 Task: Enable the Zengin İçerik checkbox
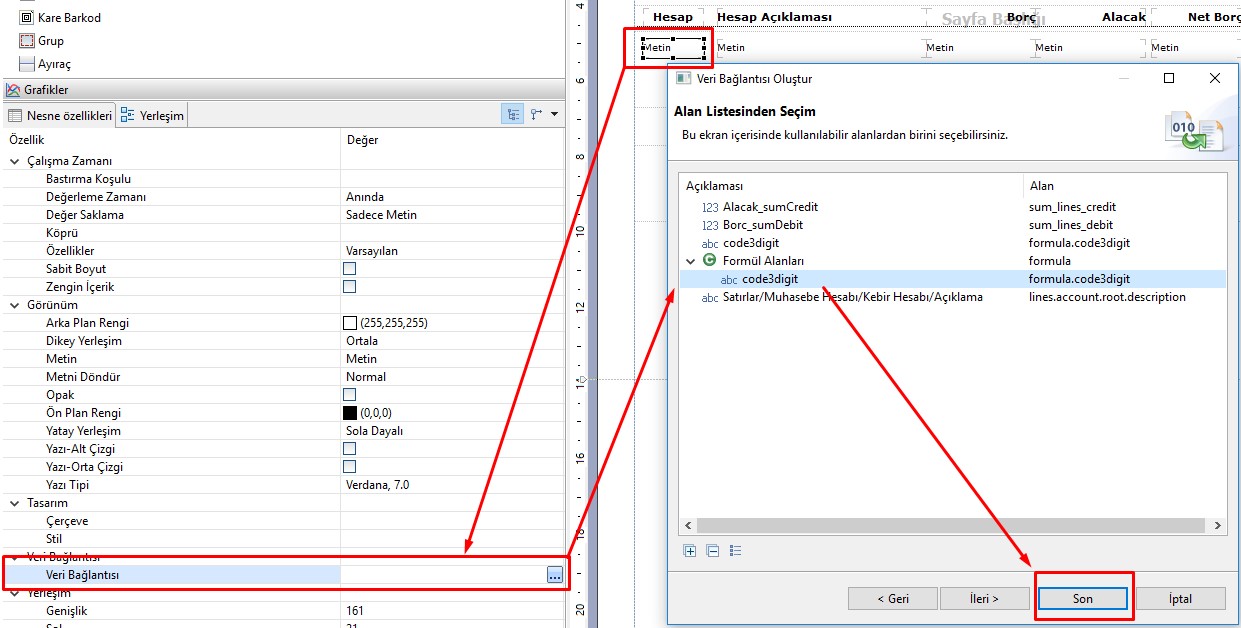350,287
